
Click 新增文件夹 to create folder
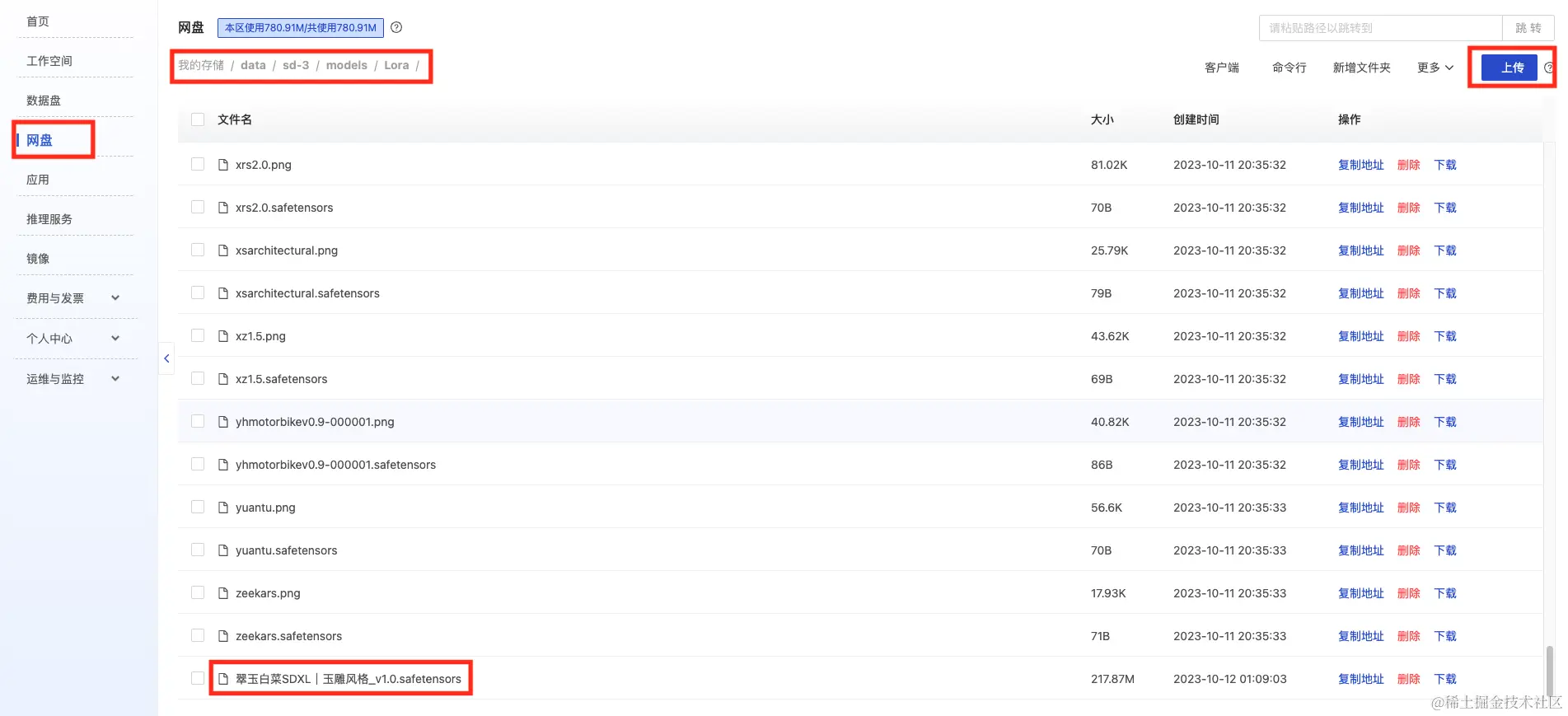1361,68
